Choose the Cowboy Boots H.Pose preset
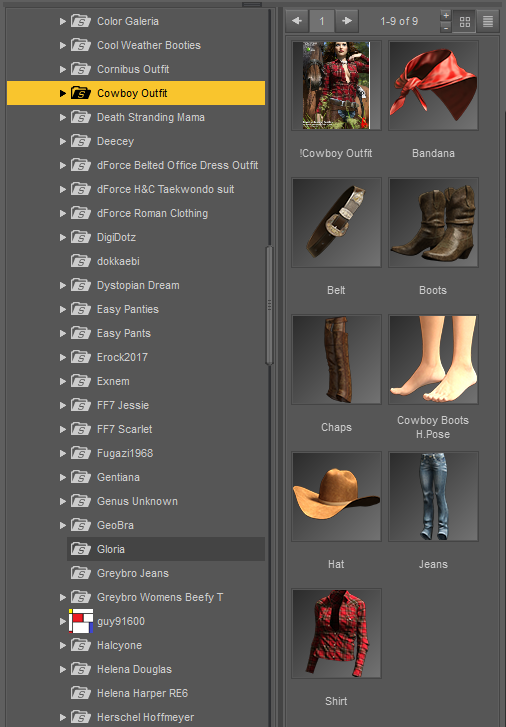 433,359
